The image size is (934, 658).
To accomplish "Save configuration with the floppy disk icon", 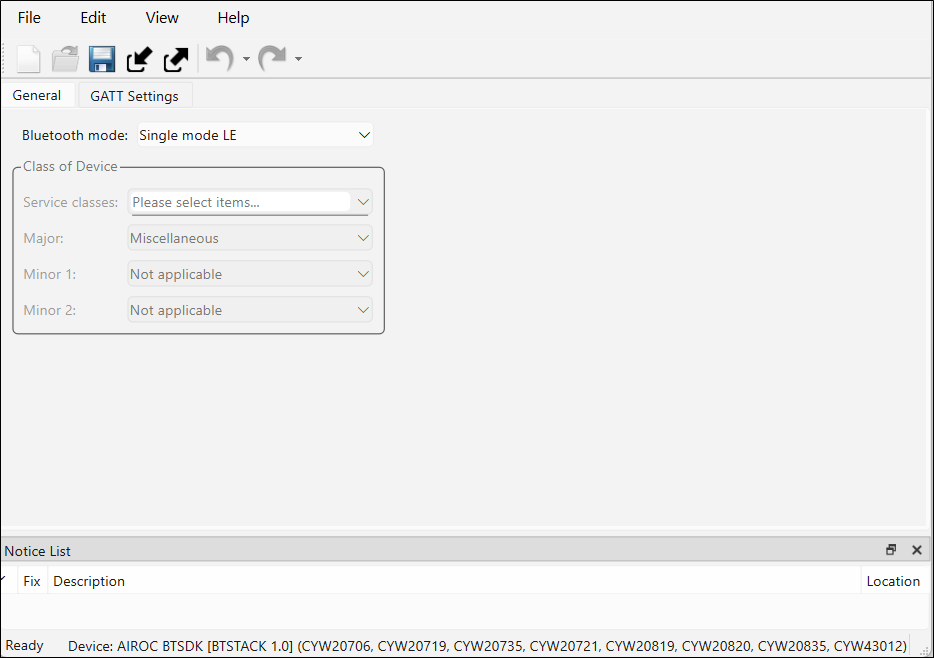I will point(102,59).
